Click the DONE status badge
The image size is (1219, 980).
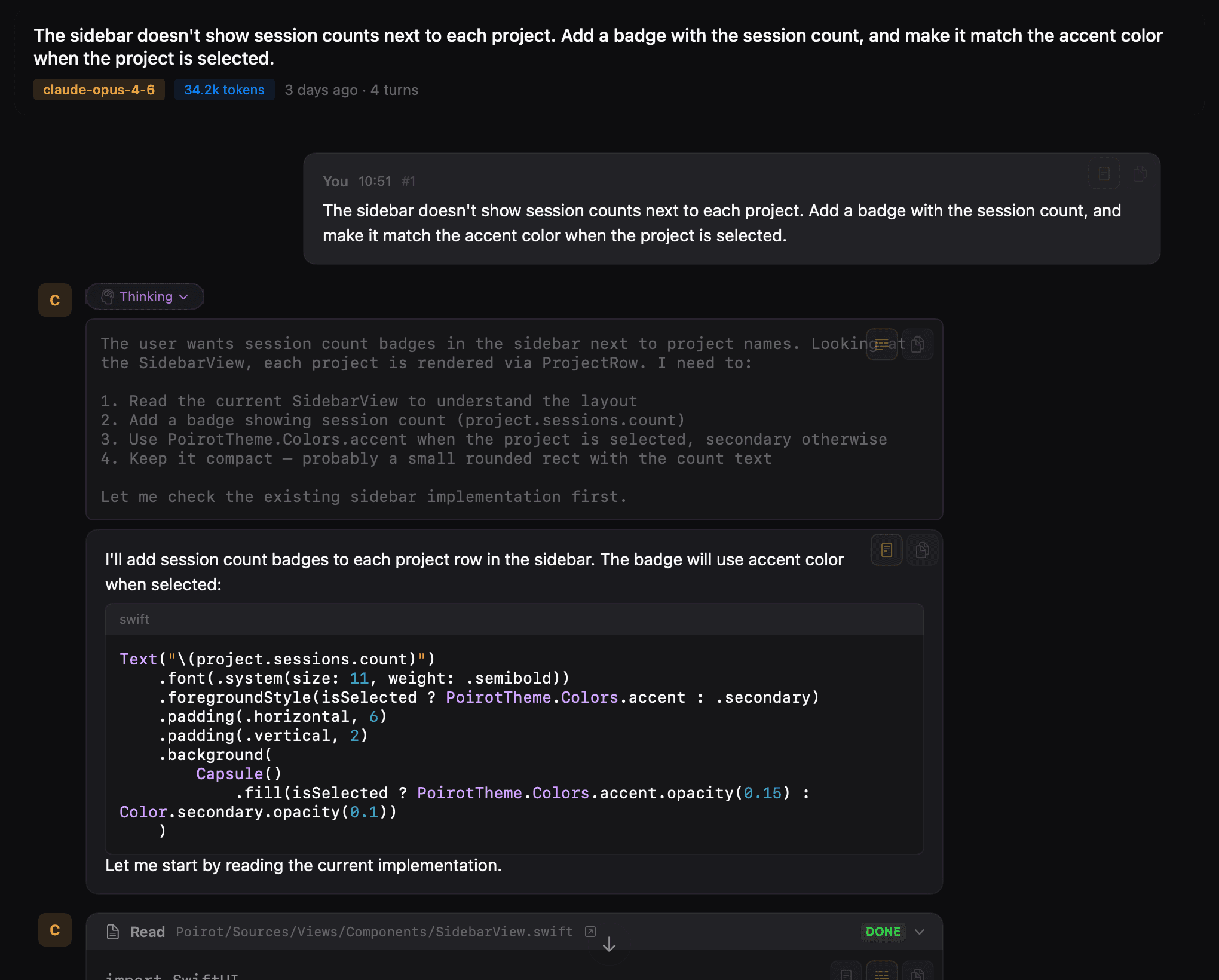(x=883, y=932)
